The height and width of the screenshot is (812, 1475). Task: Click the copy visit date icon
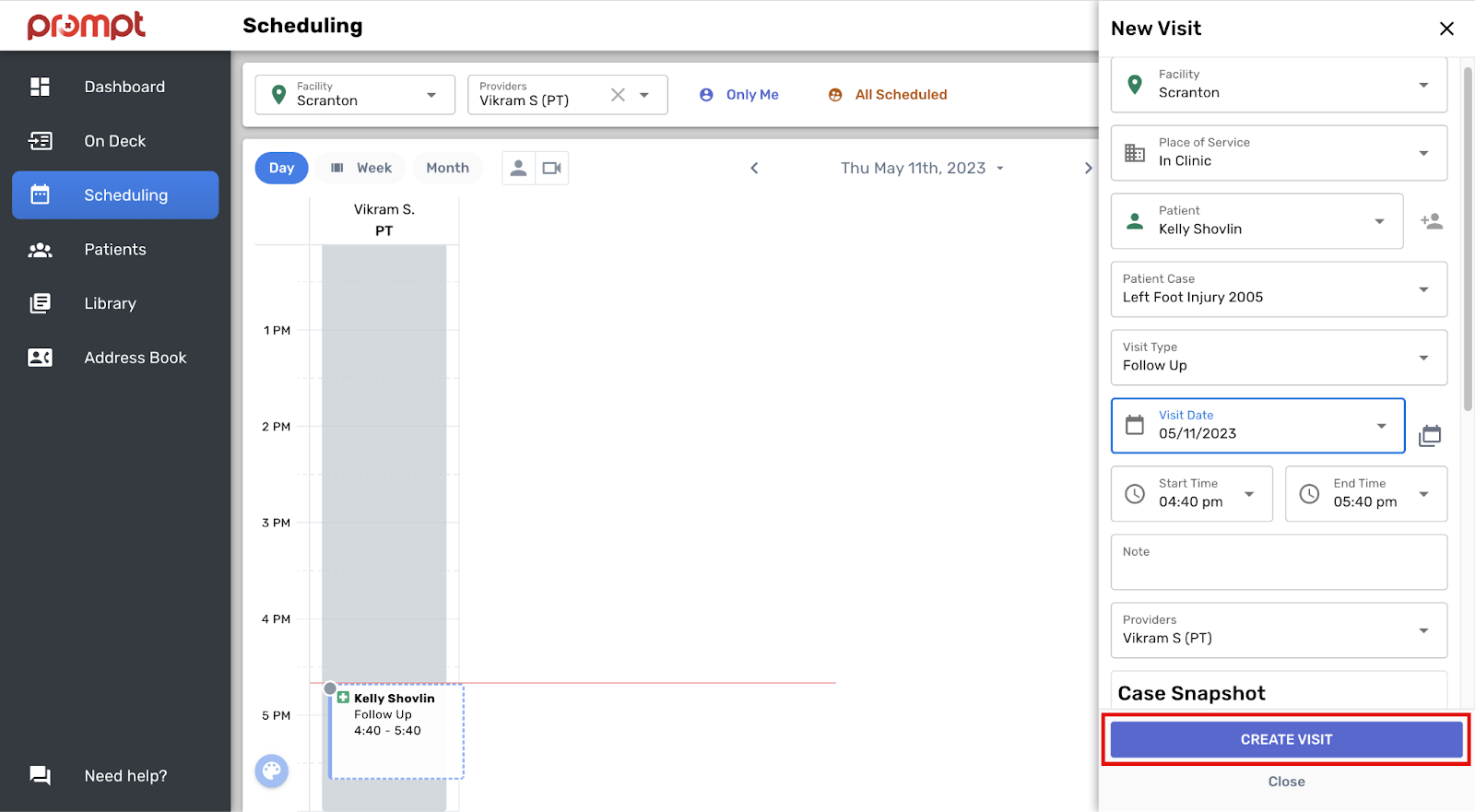[x=1430, y=435]
